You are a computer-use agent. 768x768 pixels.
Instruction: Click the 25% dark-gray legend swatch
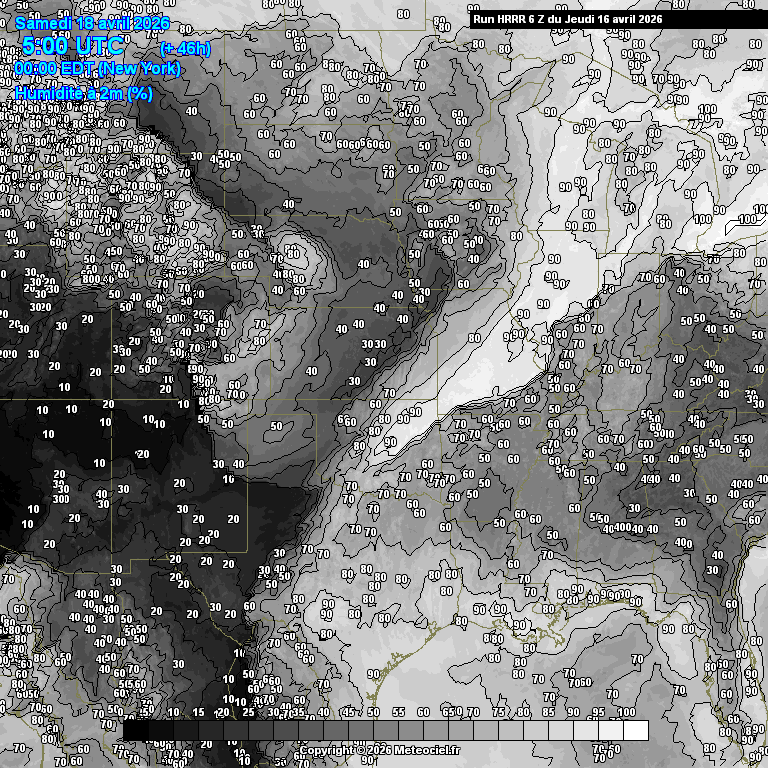[x=261, y=730]
